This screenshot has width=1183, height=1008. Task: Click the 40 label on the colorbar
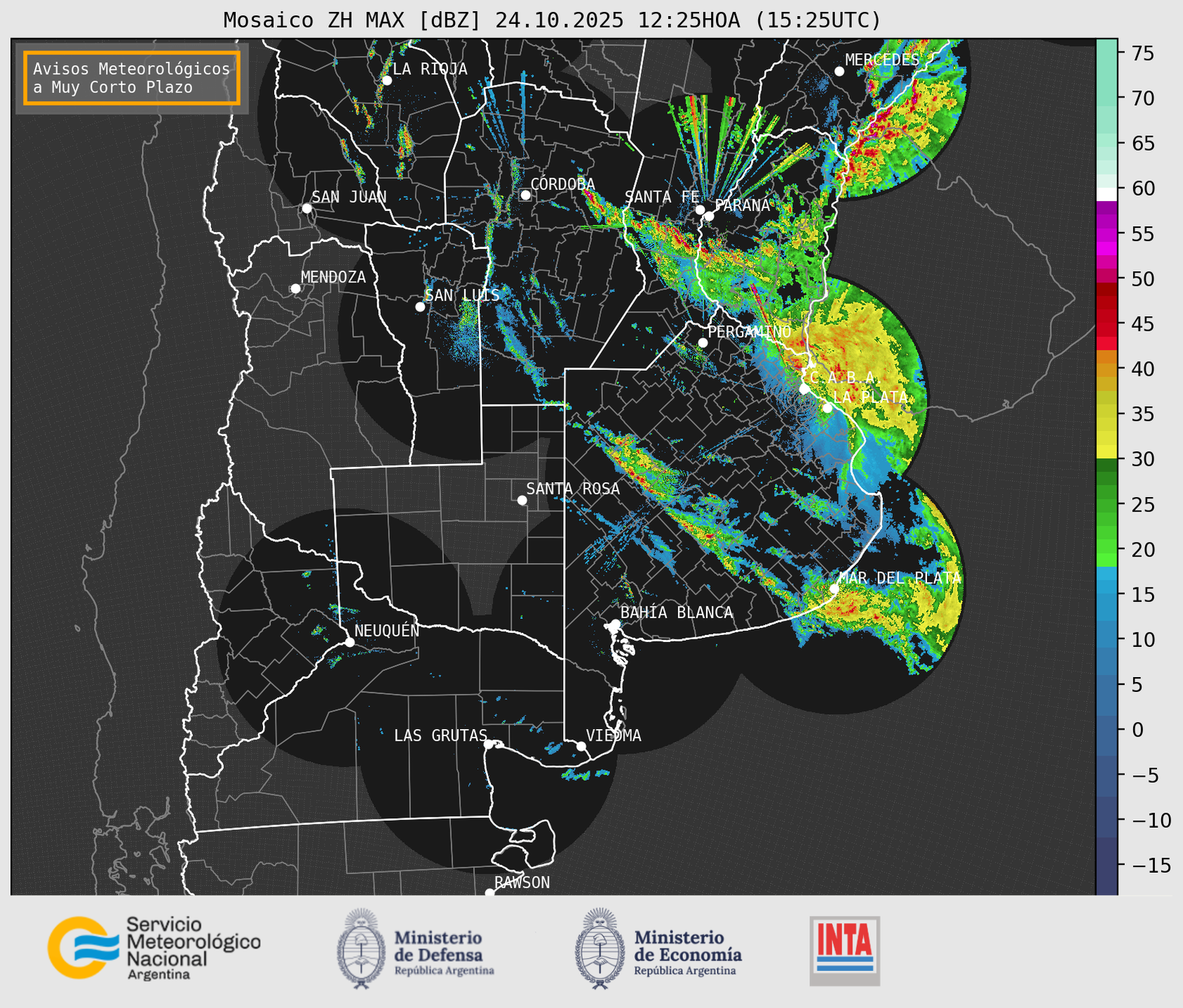coord(1142,369)
